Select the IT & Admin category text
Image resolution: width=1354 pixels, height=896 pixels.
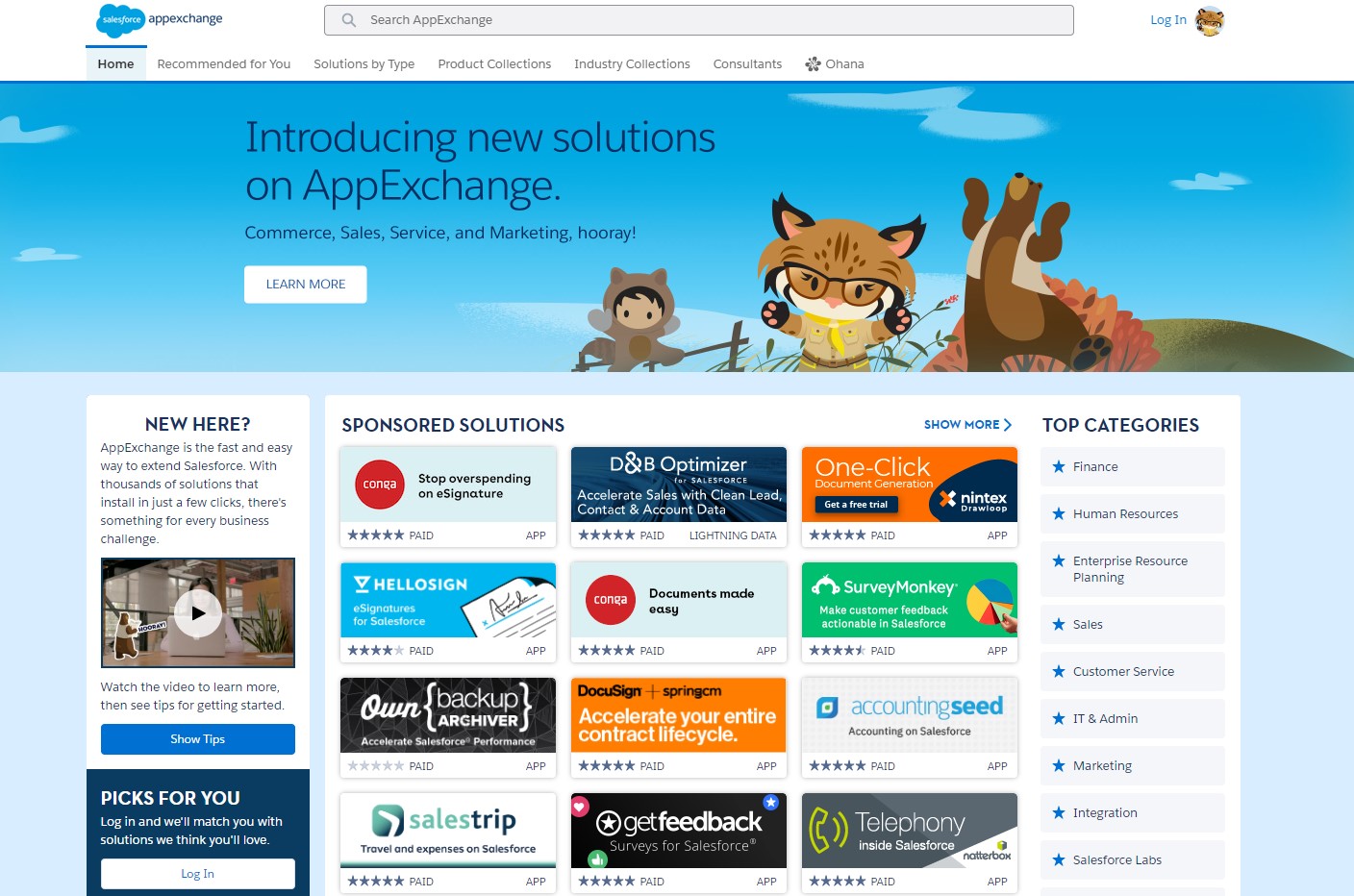1105,718
